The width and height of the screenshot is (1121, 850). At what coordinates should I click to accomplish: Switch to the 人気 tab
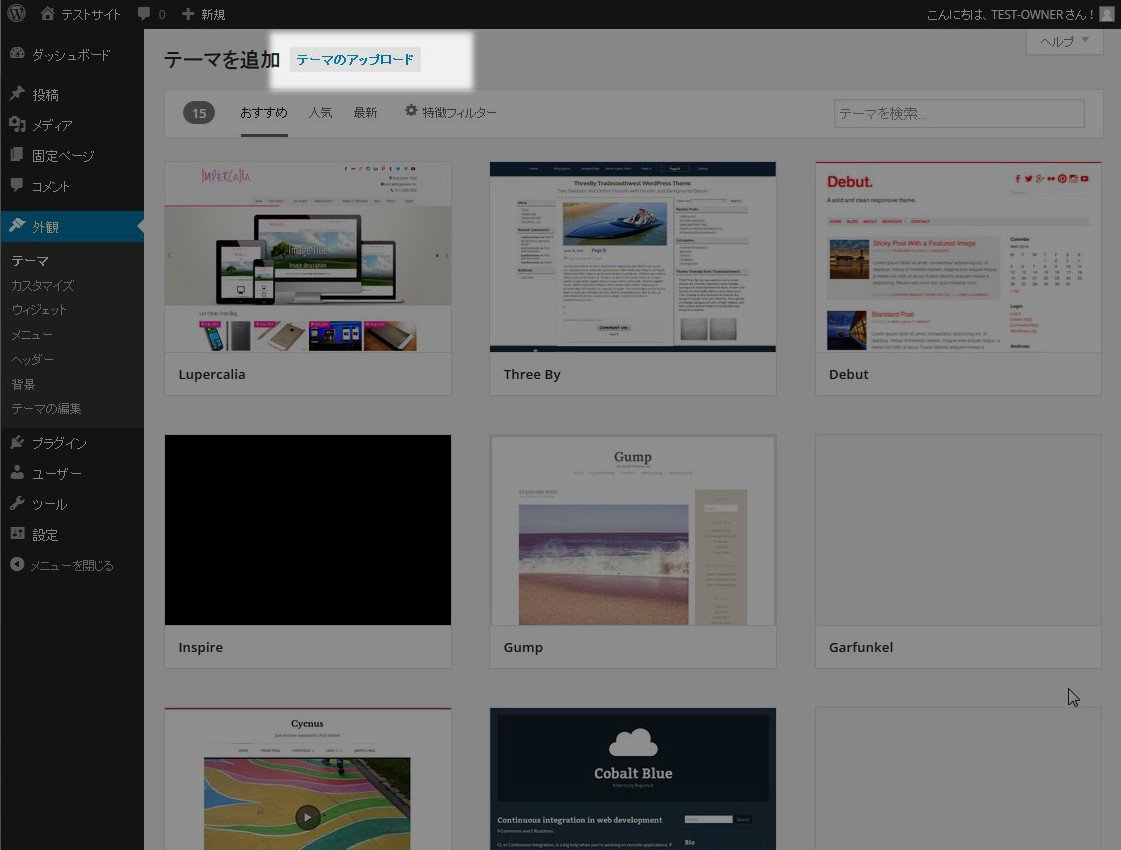click(320, 113)
